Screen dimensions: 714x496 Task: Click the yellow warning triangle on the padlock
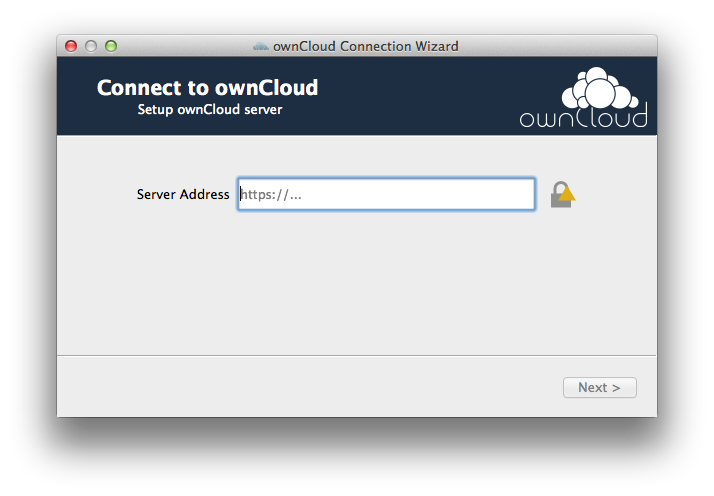(567, 194)
